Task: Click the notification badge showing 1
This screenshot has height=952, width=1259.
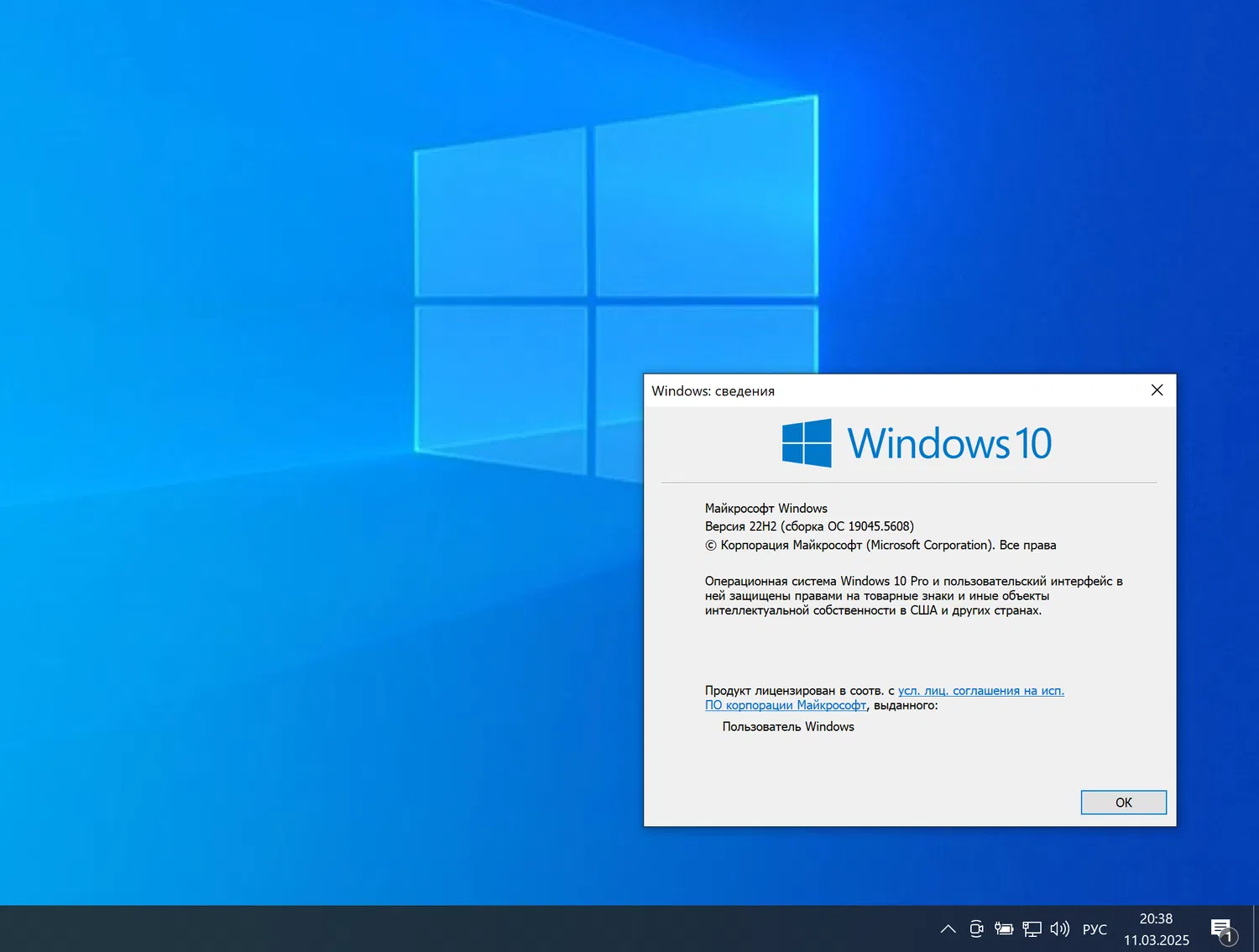Action: pyautogui.click(x=1230, y=938)
